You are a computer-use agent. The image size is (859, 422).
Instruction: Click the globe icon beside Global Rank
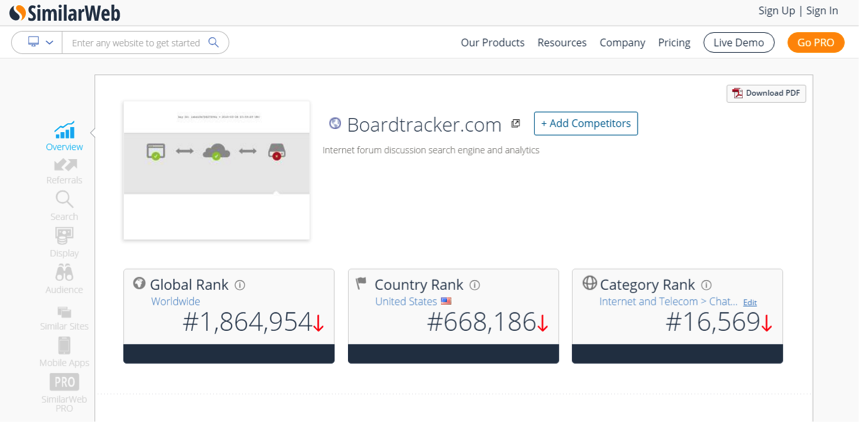139,283
